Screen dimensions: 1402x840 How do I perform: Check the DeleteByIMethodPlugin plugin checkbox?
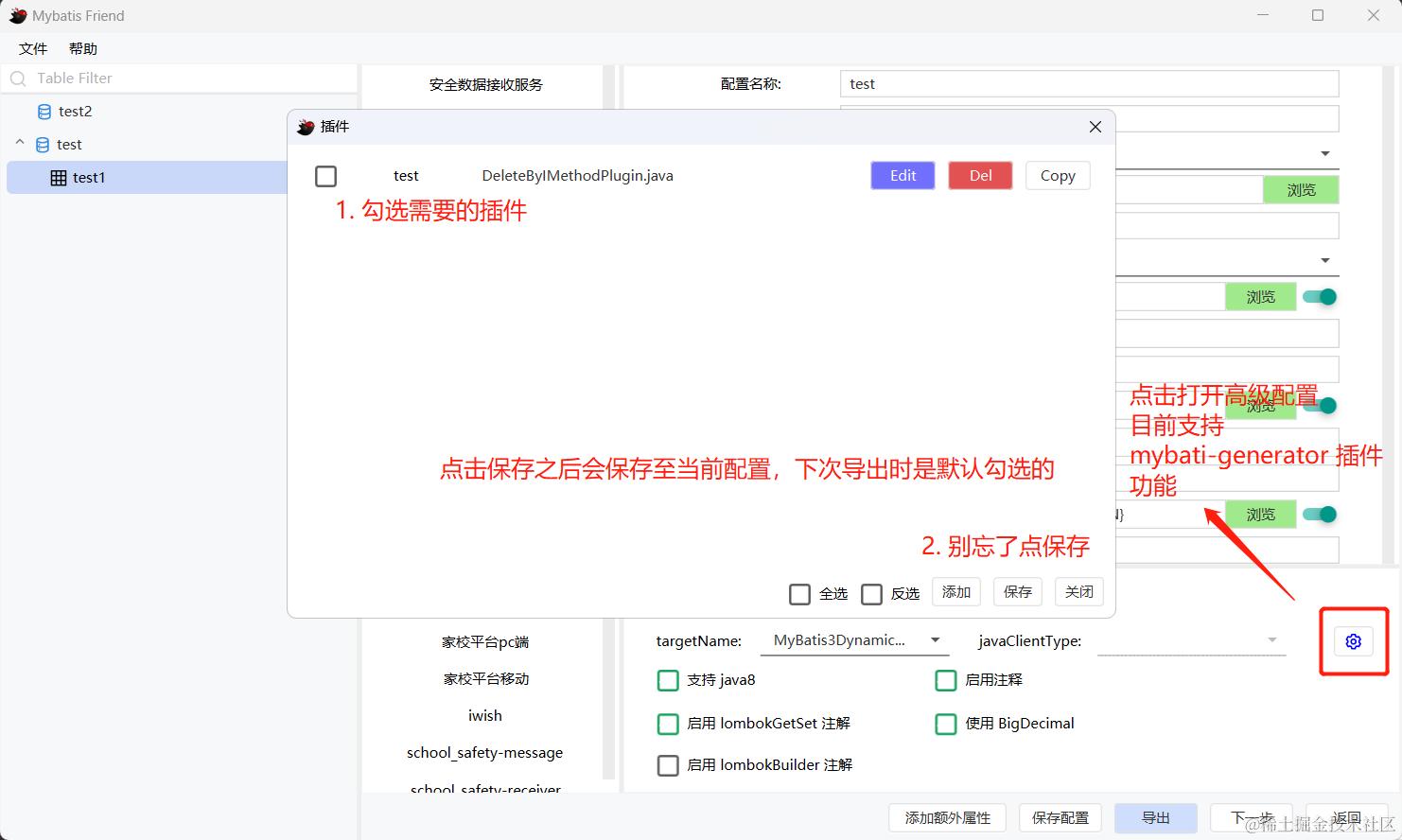(x=325, y=176)
